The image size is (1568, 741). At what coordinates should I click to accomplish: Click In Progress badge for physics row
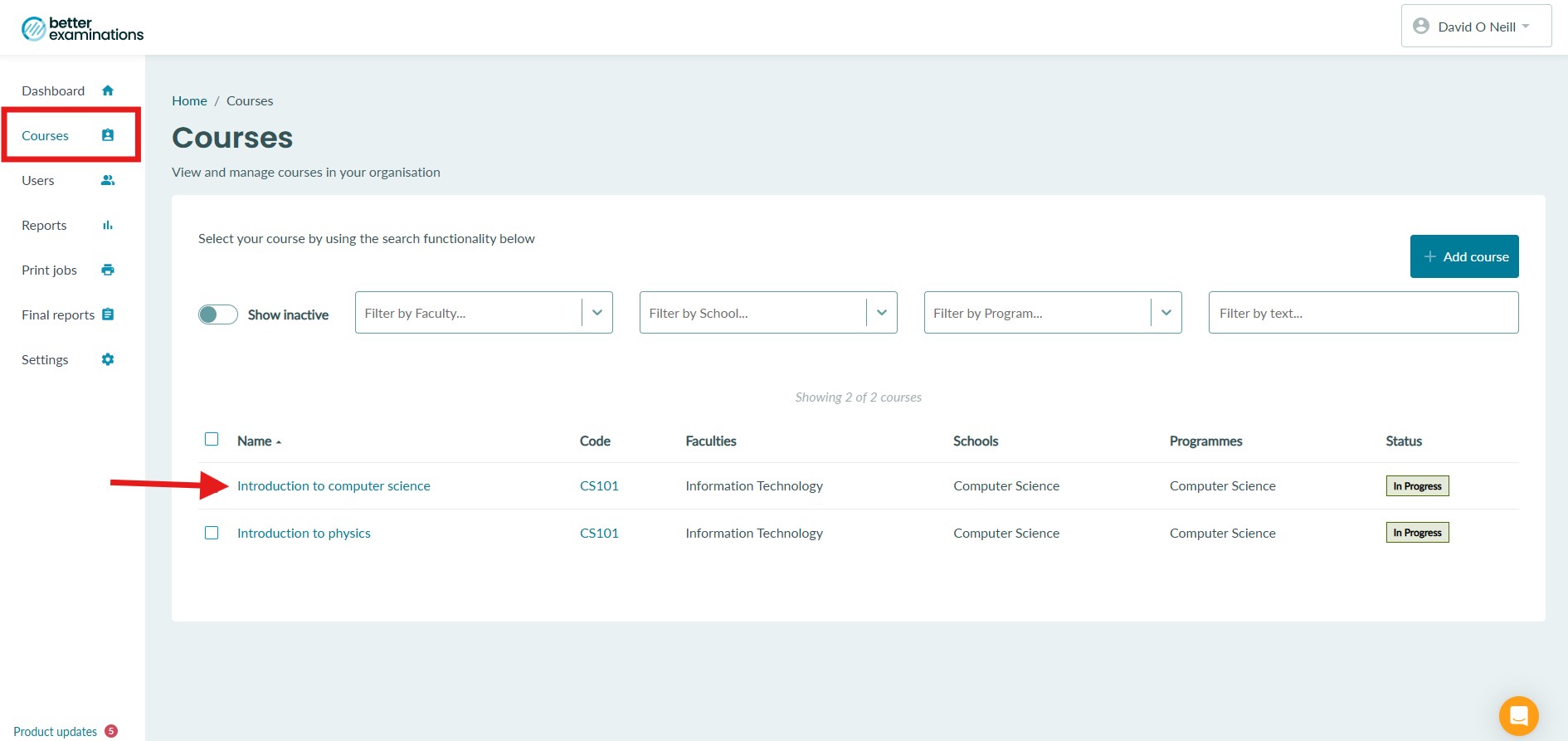point(1417,533)
